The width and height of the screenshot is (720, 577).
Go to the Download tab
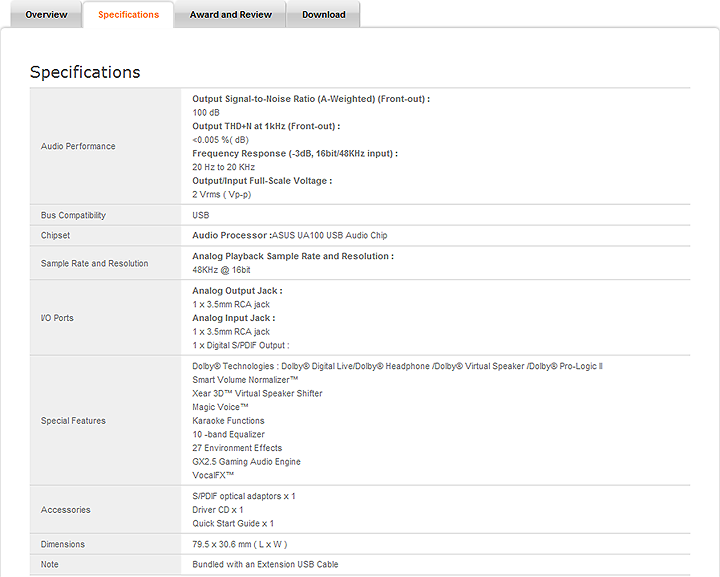323,15
